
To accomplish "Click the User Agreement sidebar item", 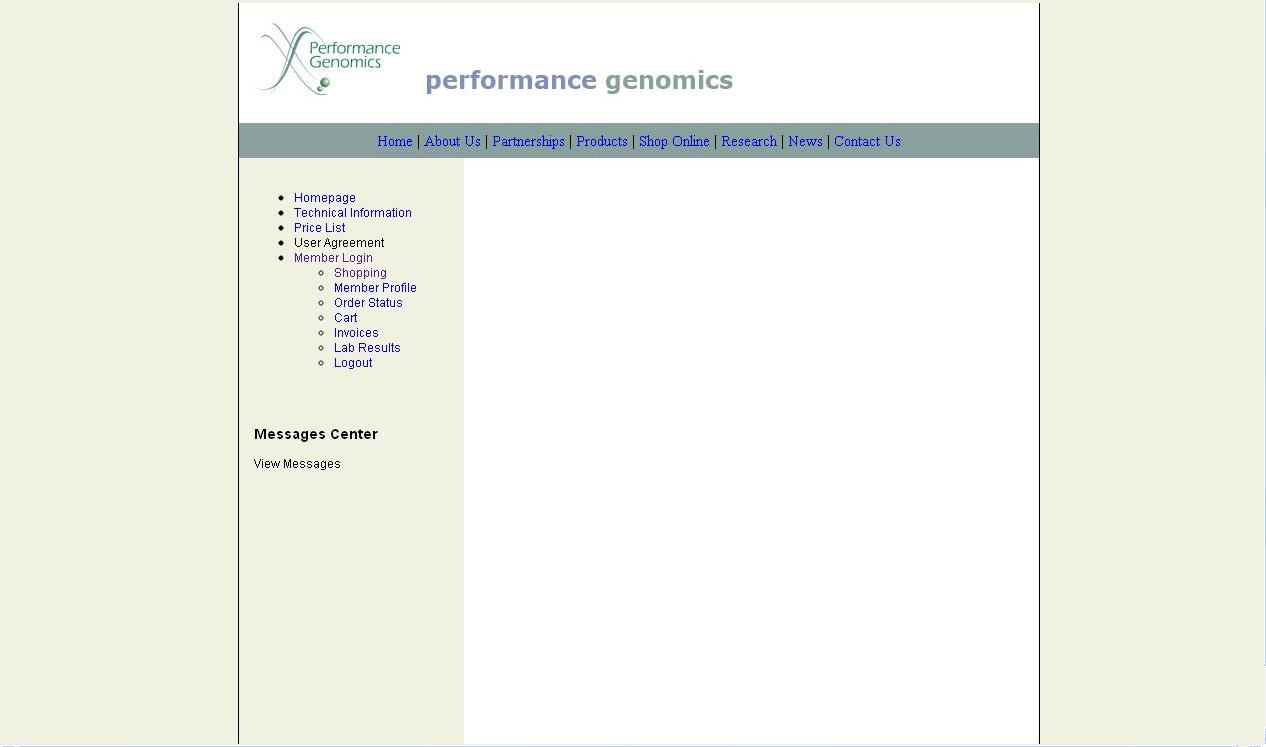I will pos(338,243).
